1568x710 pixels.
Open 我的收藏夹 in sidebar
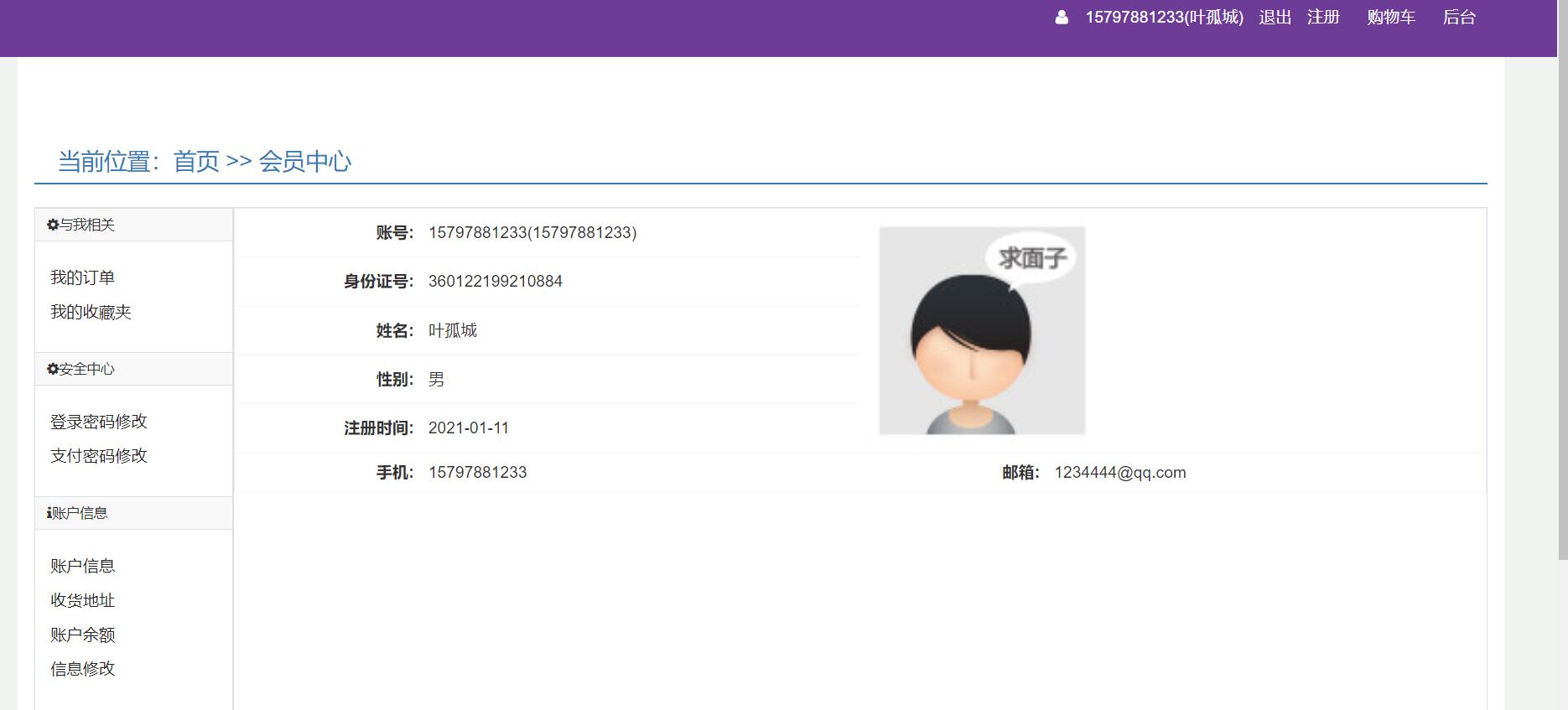point(91,312)
